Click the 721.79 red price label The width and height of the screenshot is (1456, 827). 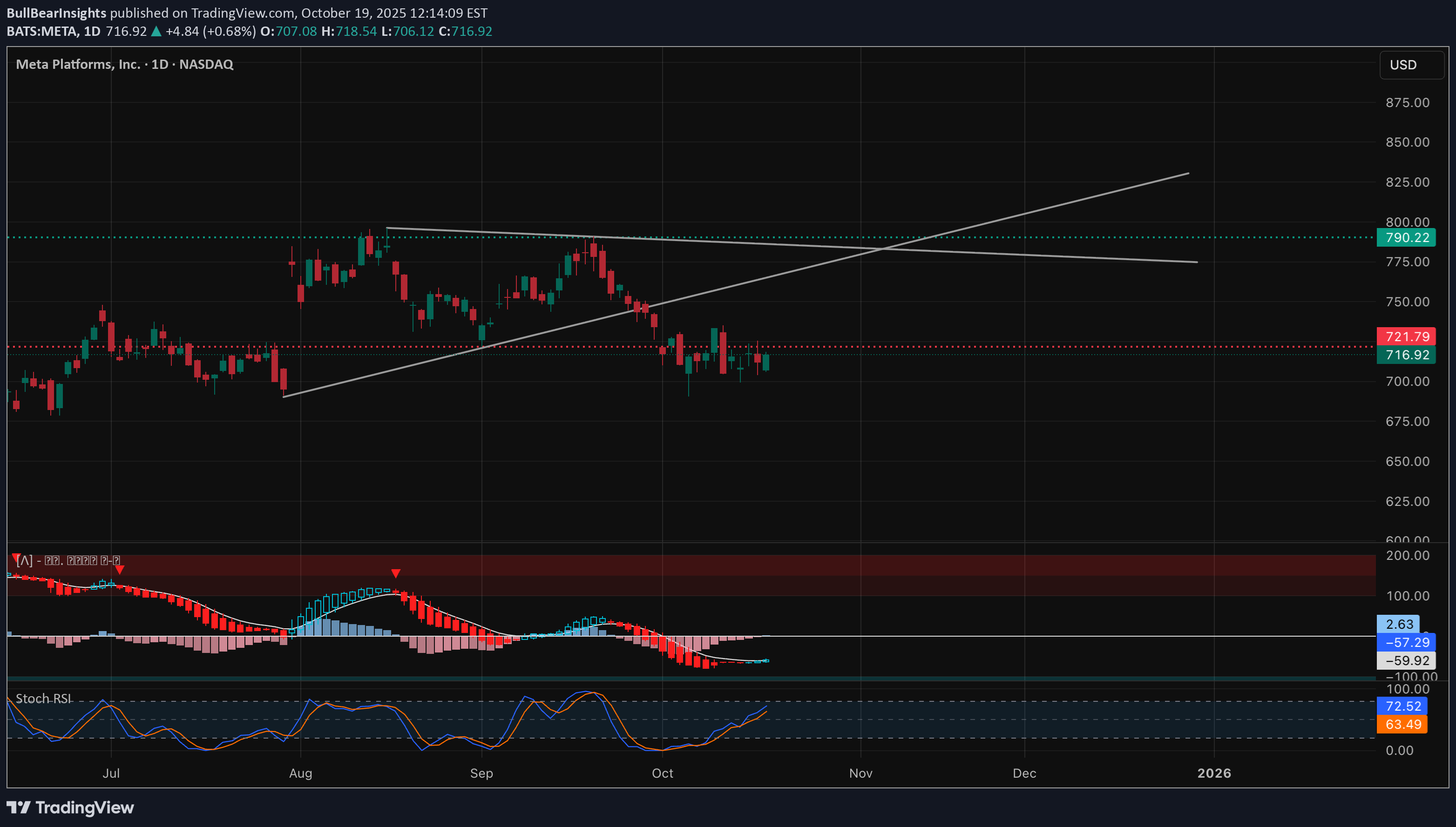coord(1406,336)
